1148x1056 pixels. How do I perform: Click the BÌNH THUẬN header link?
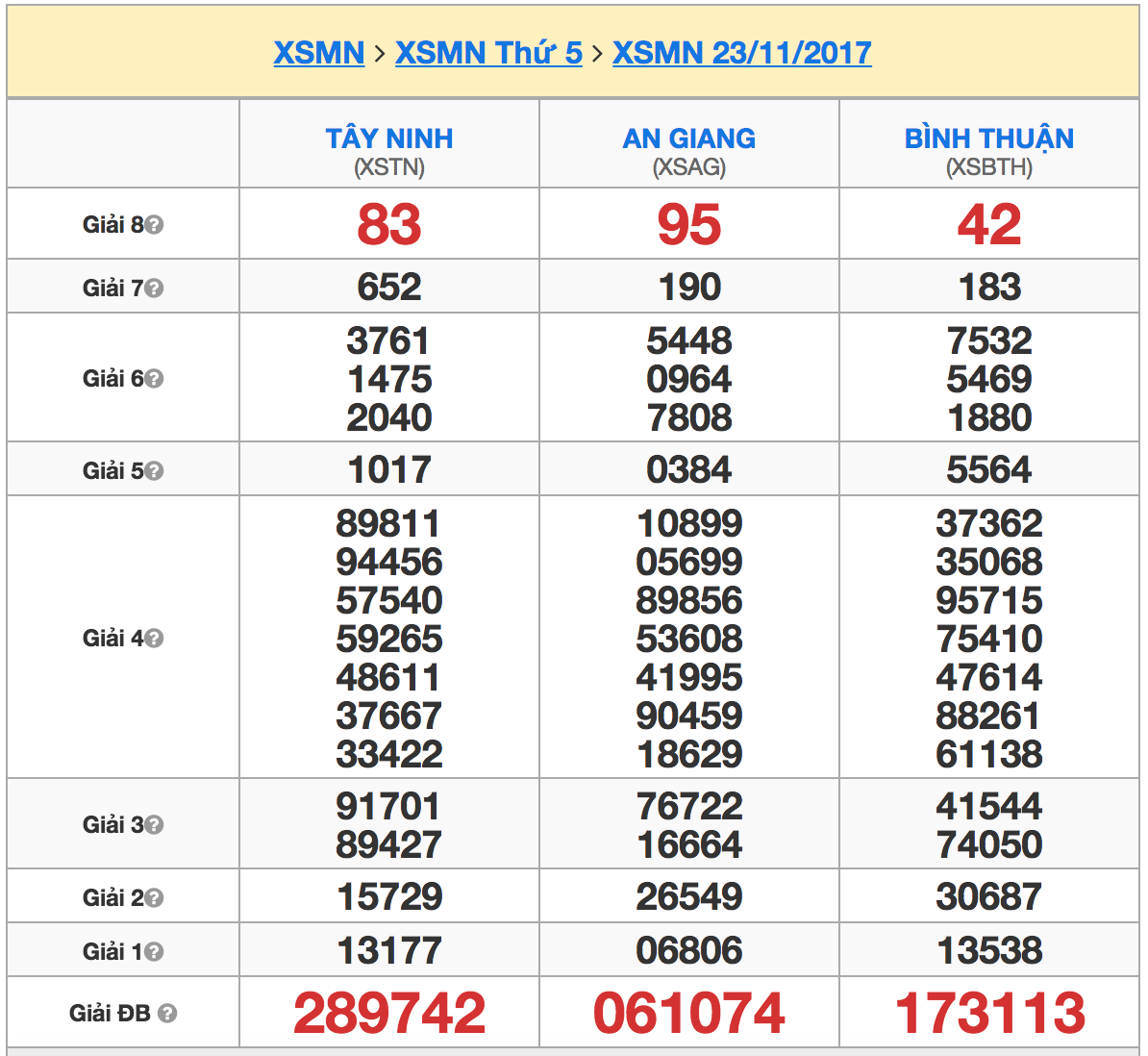click(988, 138)
